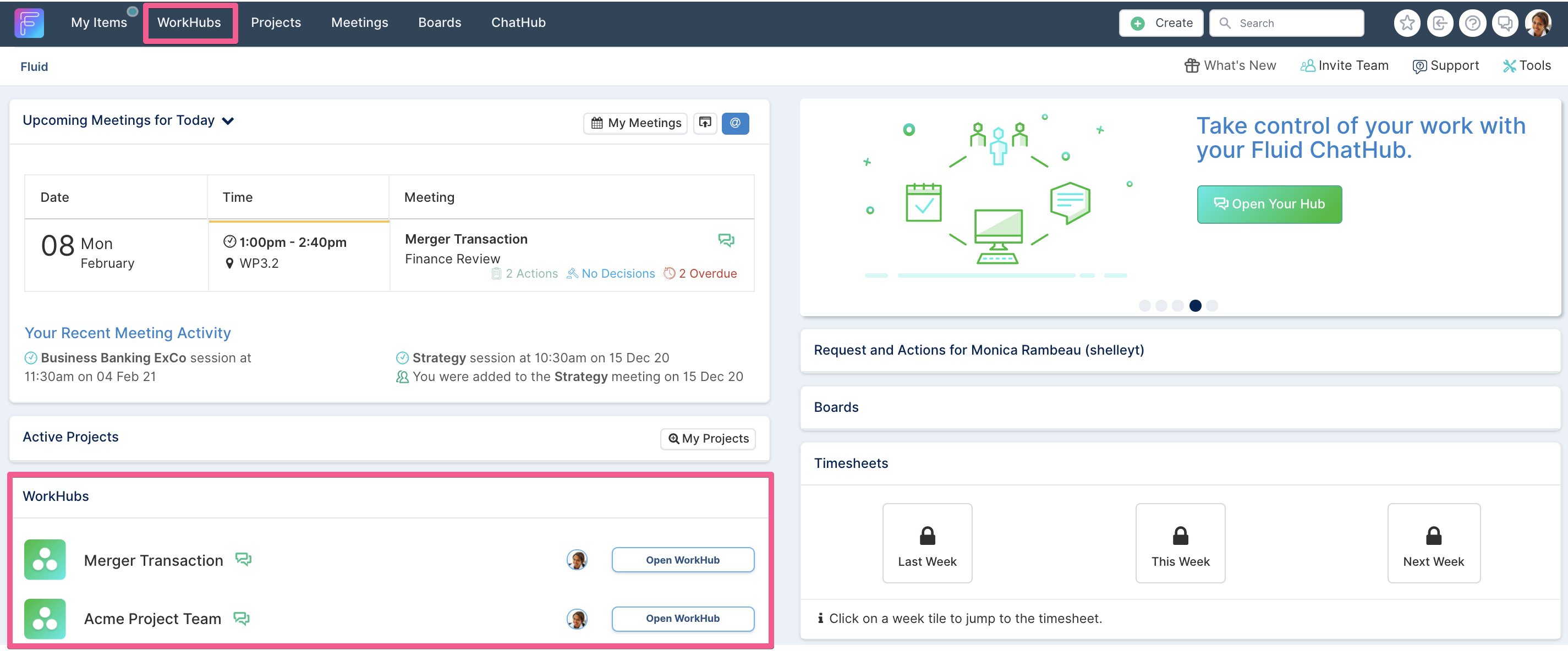Screen dimensions: 1568x651
Task: Click member avatar in Acme Project Team row
Action: [x=577, y=619]
